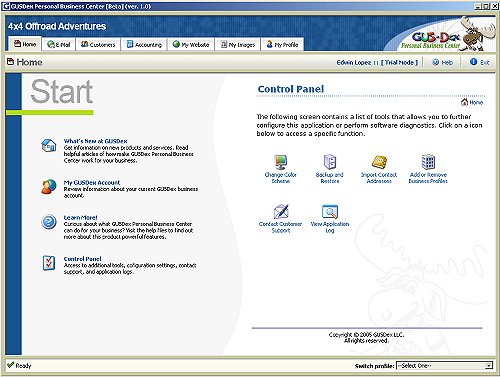Click the green Ready checkmark status icon
Screen dimensions: 500x377
[x=11, y=365]
